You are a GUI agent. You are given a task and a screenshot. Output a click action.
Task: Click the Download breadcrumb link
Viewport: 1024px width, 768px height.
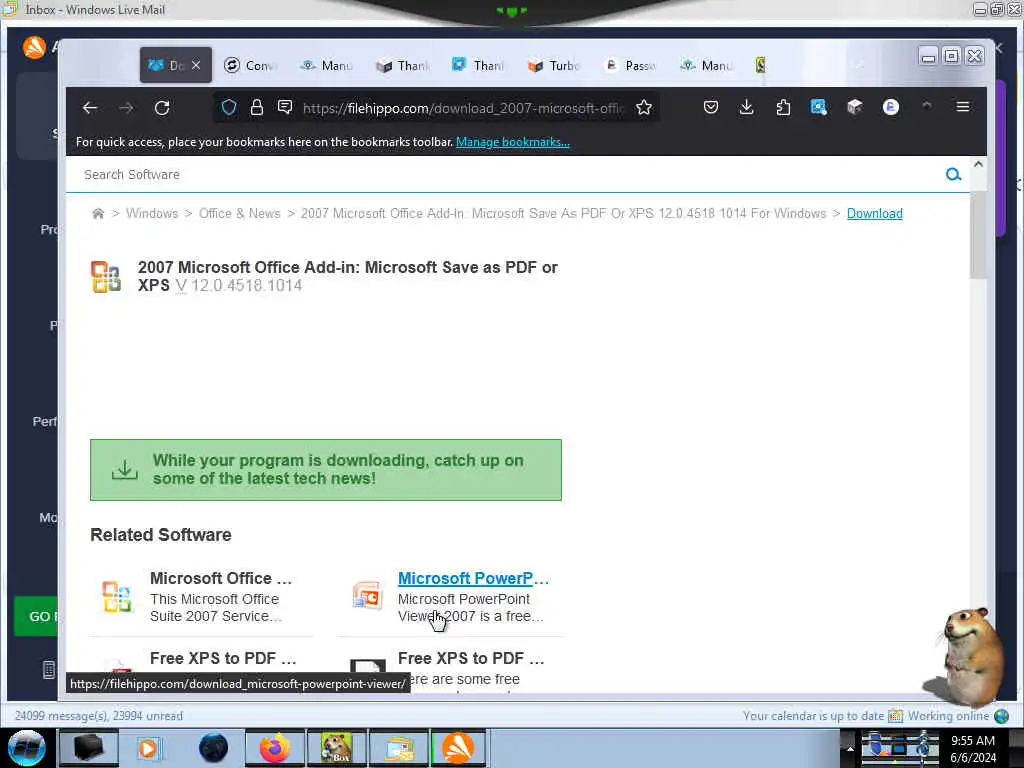point(874,214)
